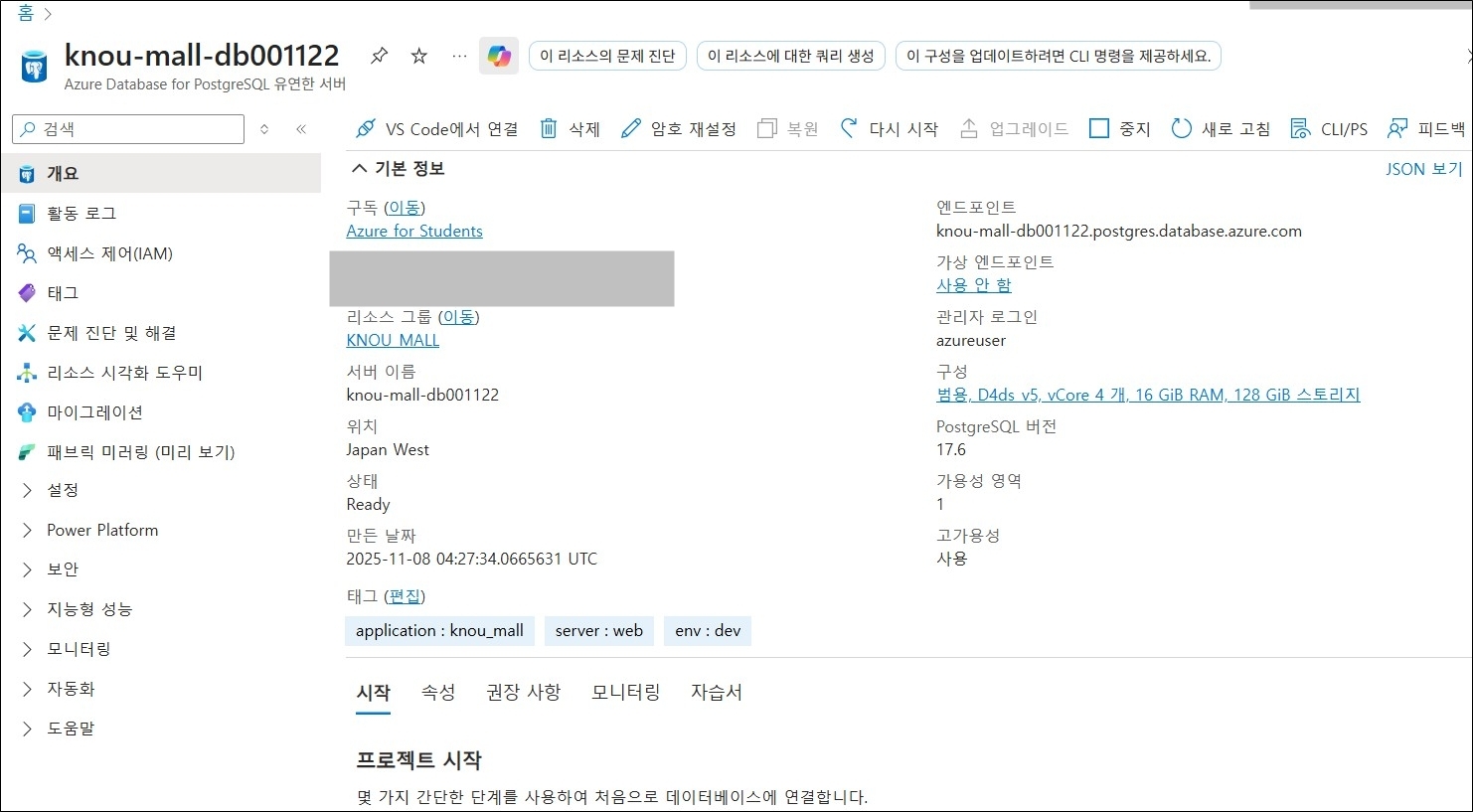Click the env : dev tag
Image resolution: width=1473 pixels, height=812 pixels.
[708, 631]
